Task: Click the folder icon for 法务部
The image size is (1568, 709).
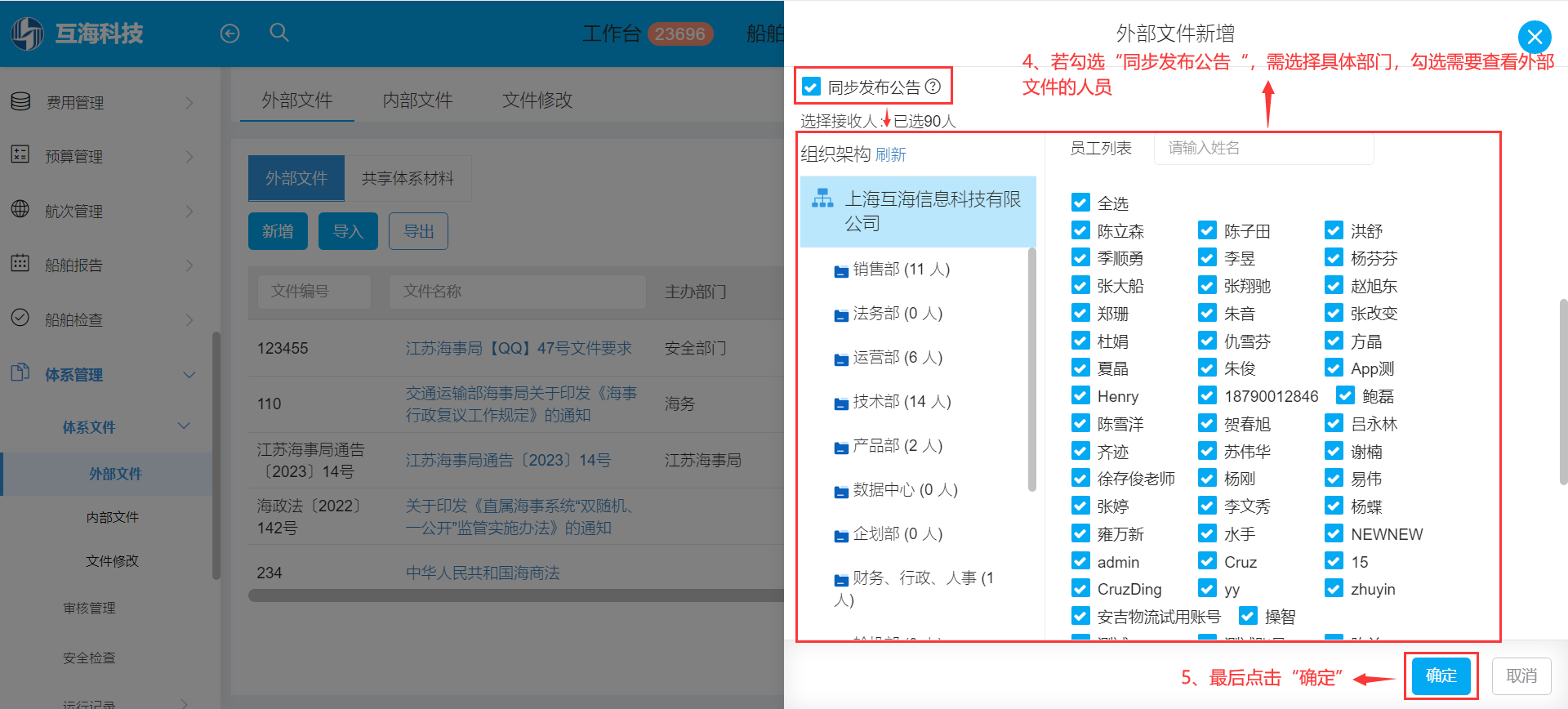Action: point(841,315)
